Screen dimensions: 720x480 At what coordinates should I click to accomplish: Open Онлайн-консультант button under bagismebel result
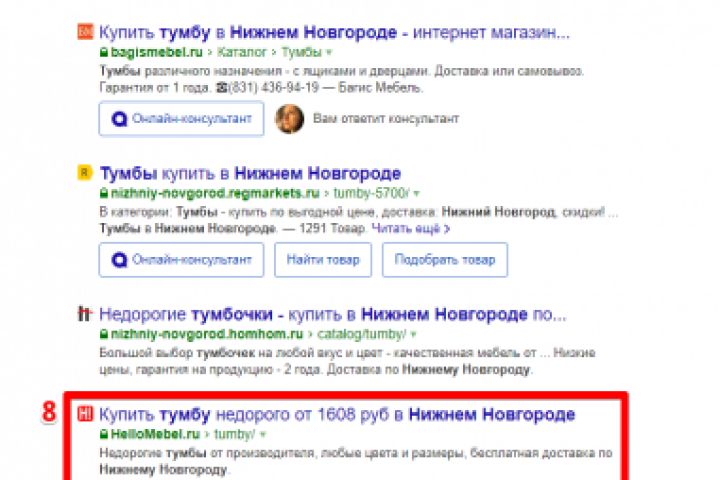click(181, 119)
